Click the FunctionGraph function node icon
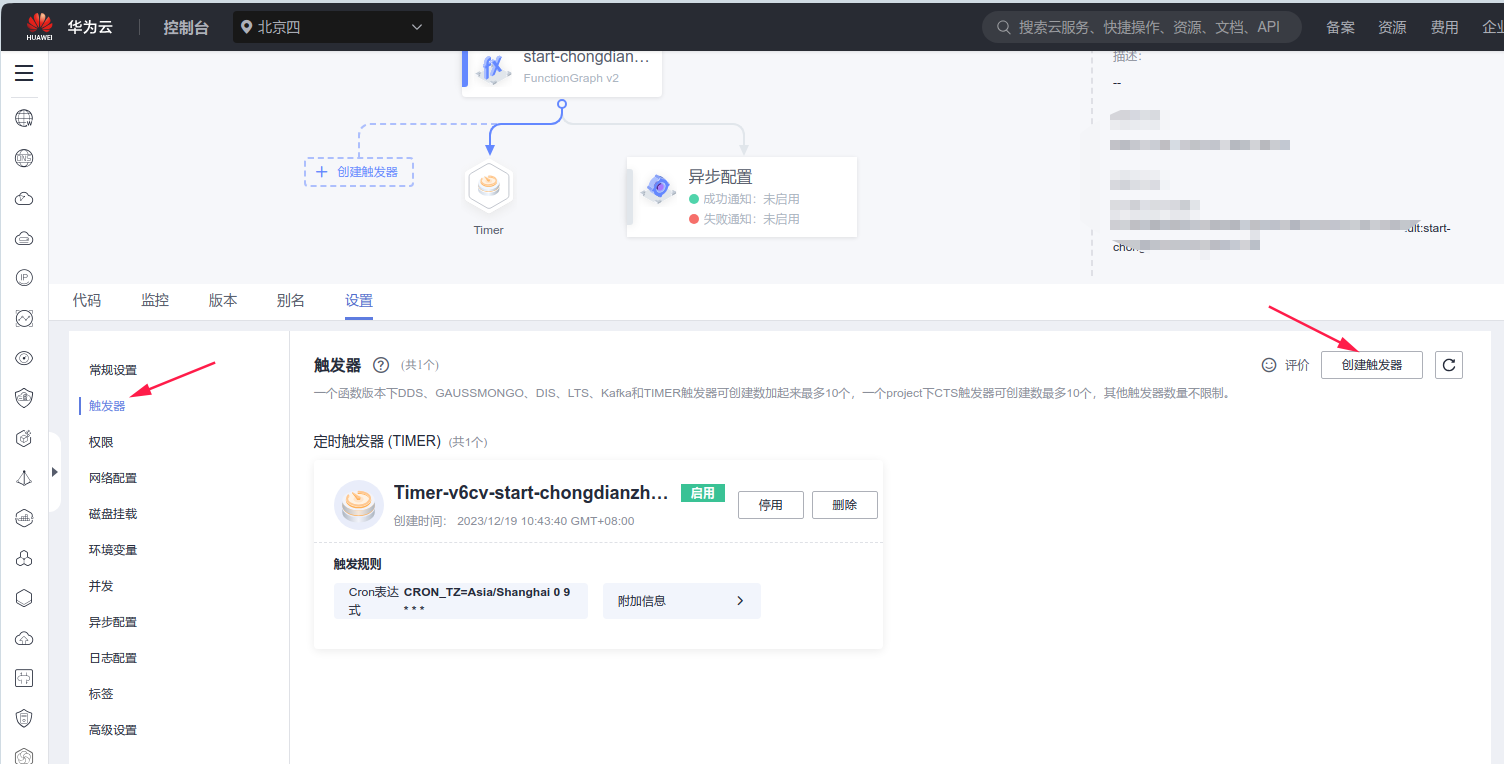This screenshot has height=764, width=1504. [492, 68]
